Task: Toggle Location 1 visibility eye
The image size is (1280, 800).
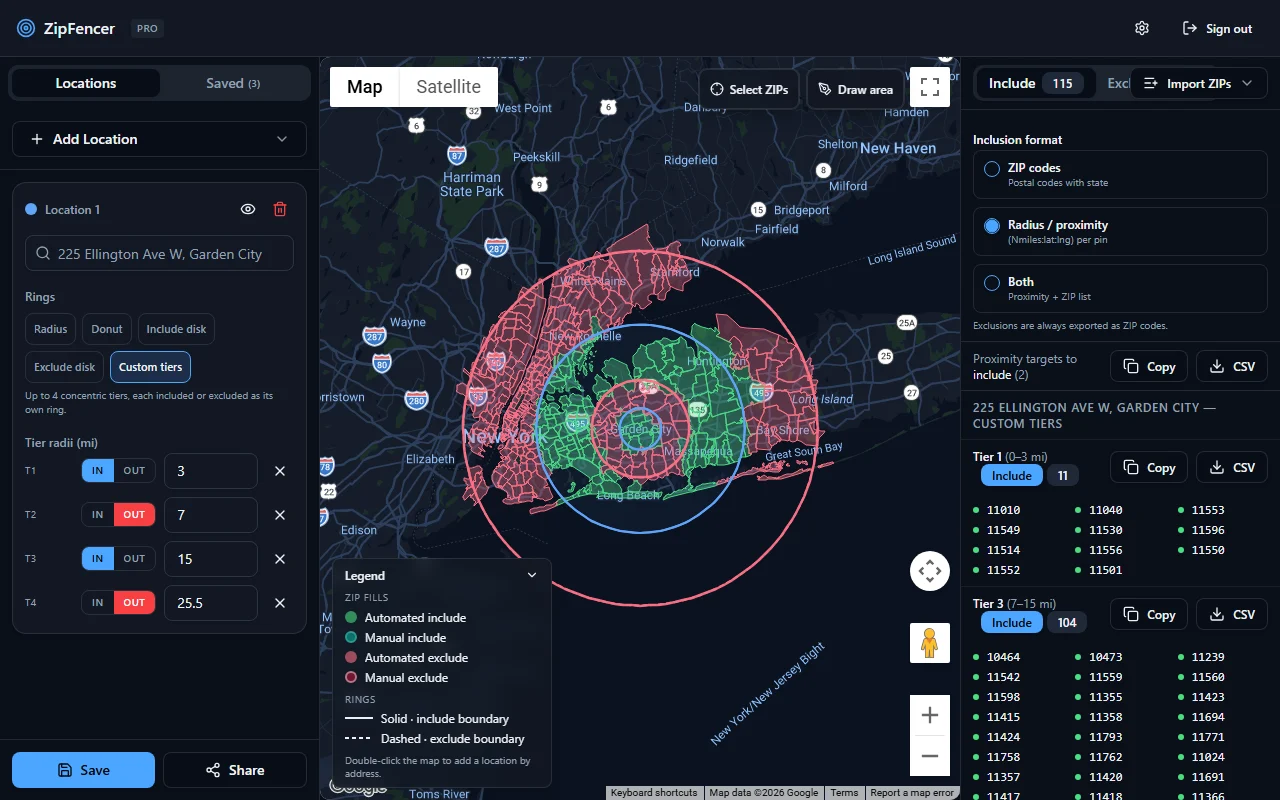Action: point(248,209)
